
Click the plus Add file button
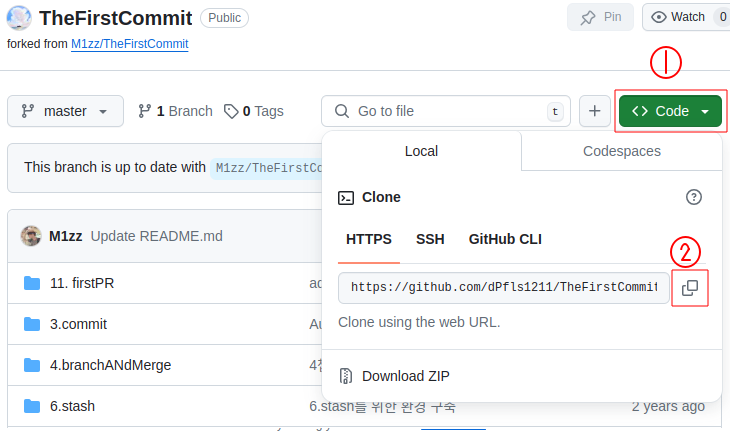point(595,111)
